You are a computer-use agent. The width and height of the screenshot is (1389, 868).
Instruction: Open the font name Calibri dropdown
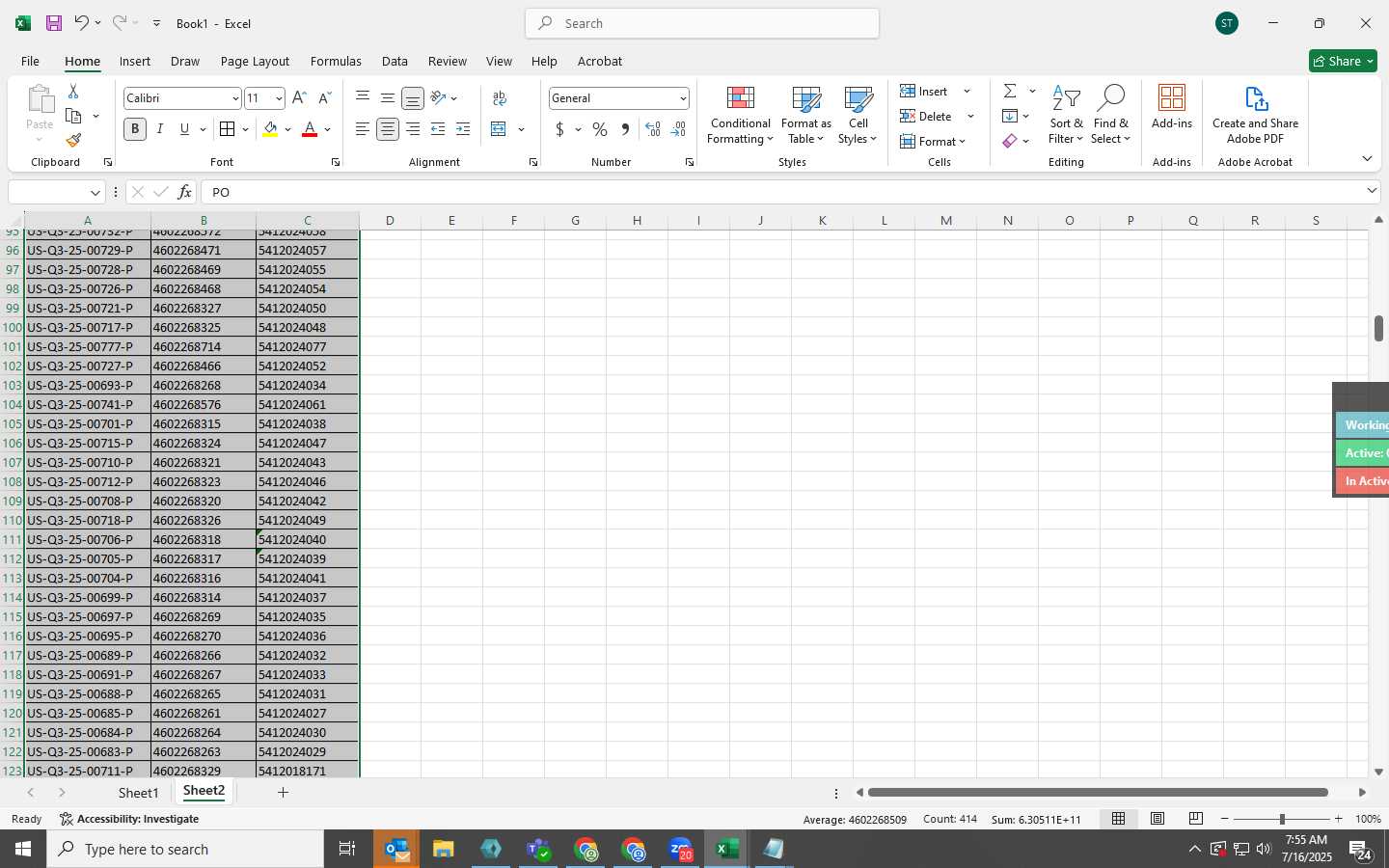[x=234, y=98]
